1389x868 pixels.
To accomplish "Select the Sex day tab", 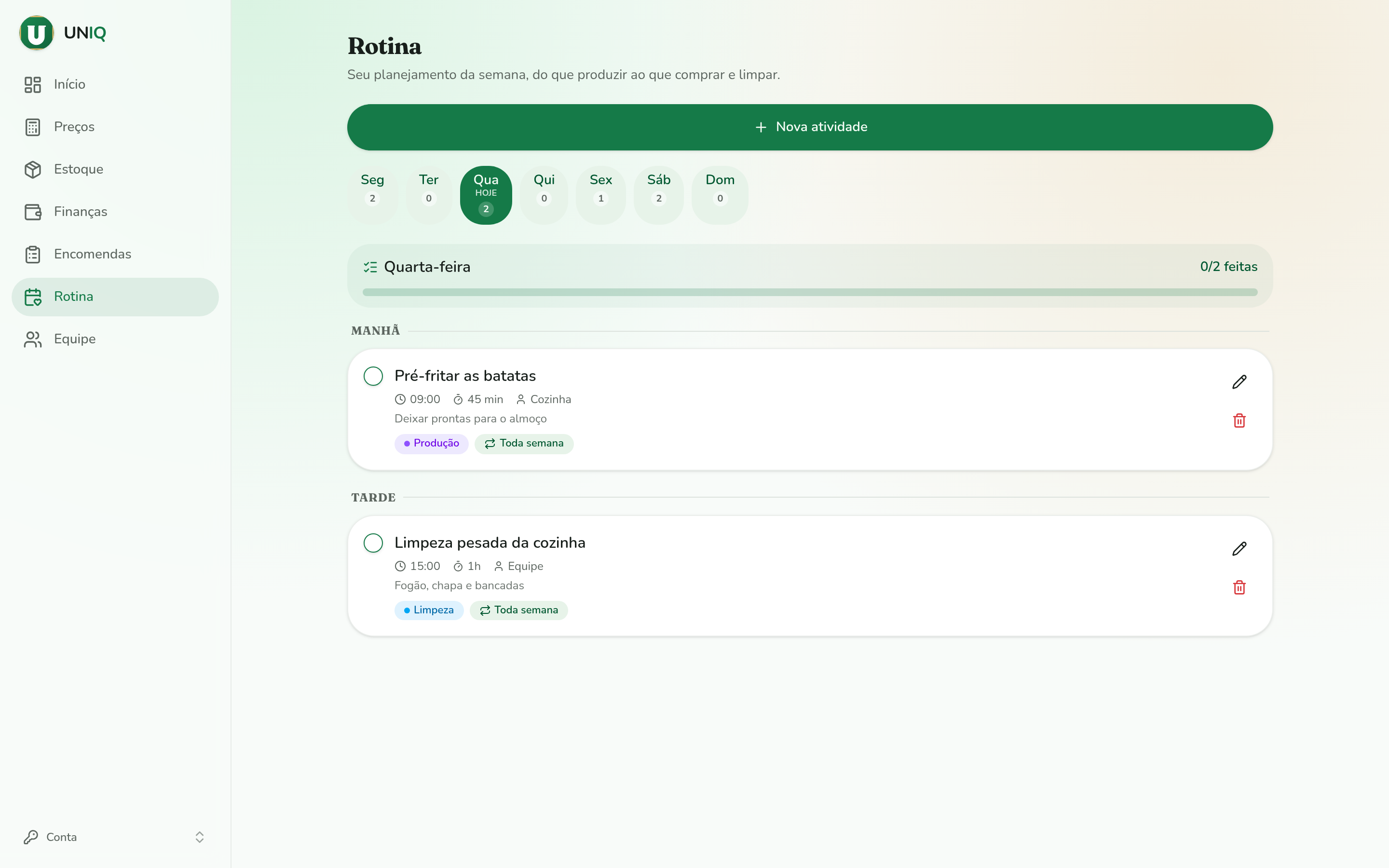I will tap(600, 195).
